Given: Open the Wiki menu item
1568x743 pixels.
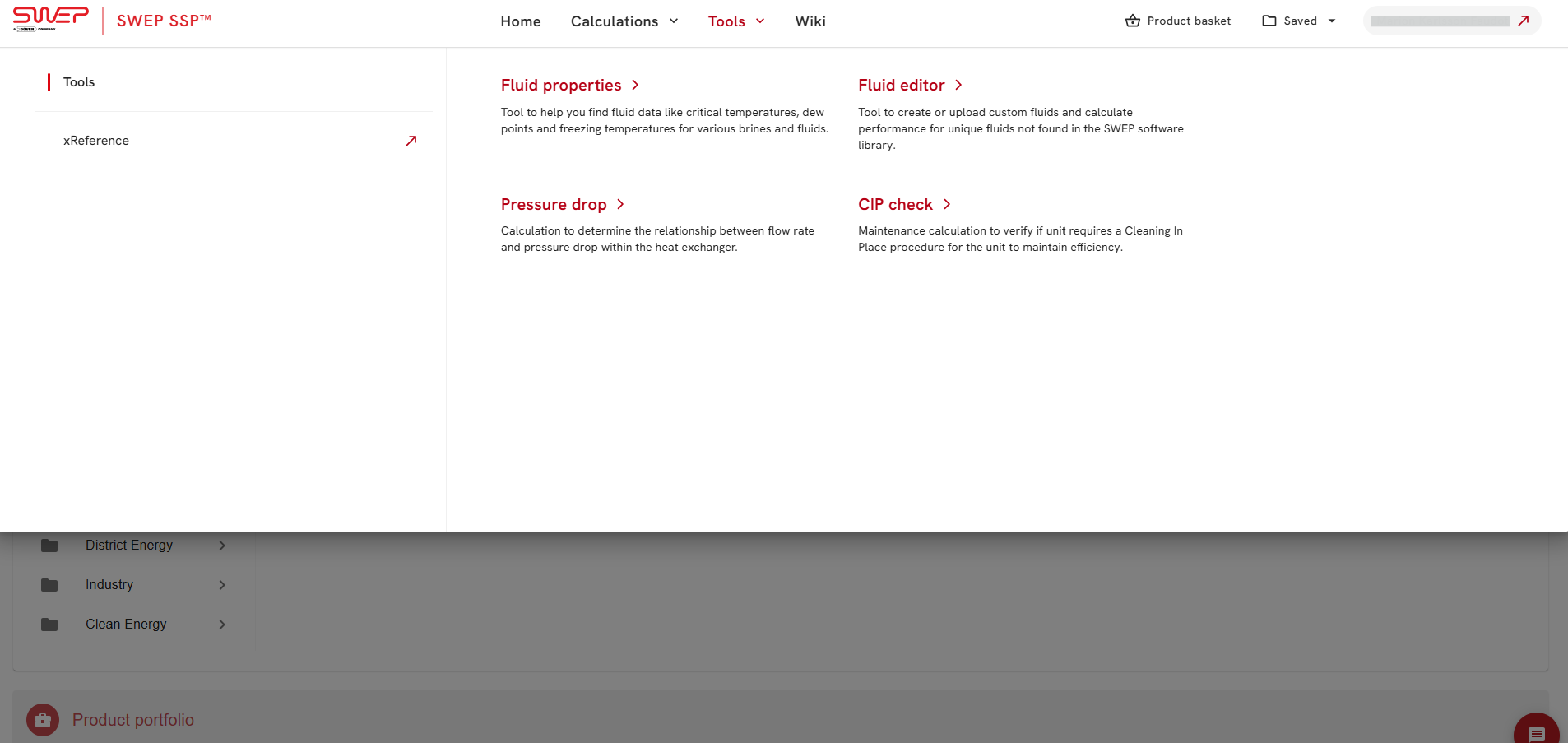Looking at the screenshot, I should 810,21.
